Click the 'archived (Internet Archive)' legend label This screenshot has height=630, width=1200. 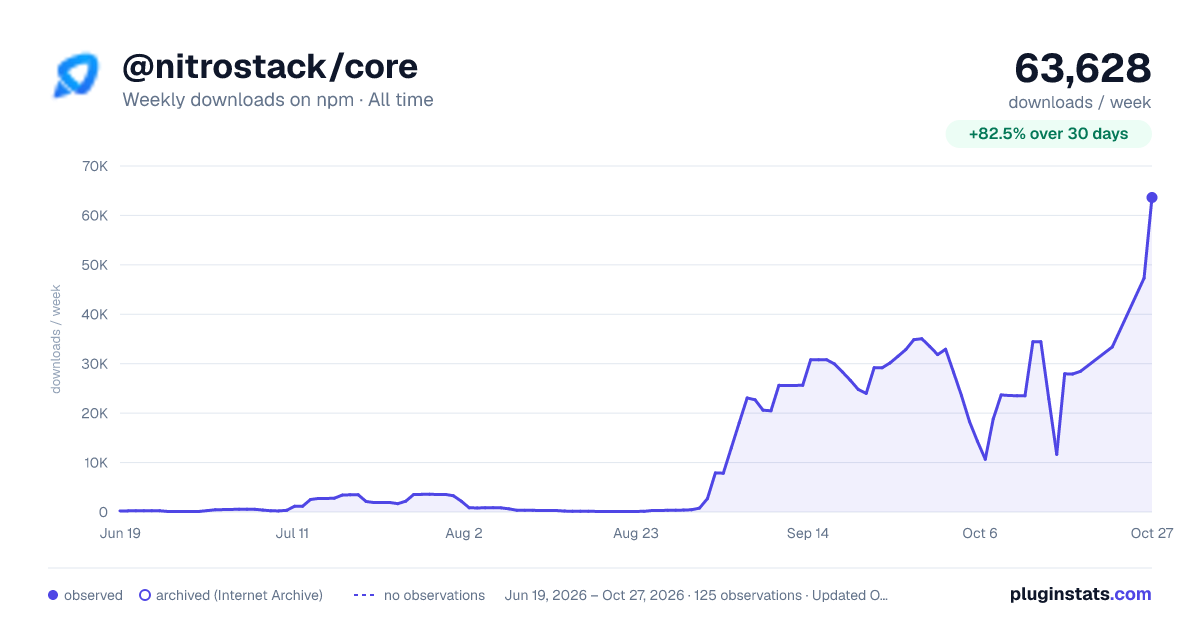239,595
